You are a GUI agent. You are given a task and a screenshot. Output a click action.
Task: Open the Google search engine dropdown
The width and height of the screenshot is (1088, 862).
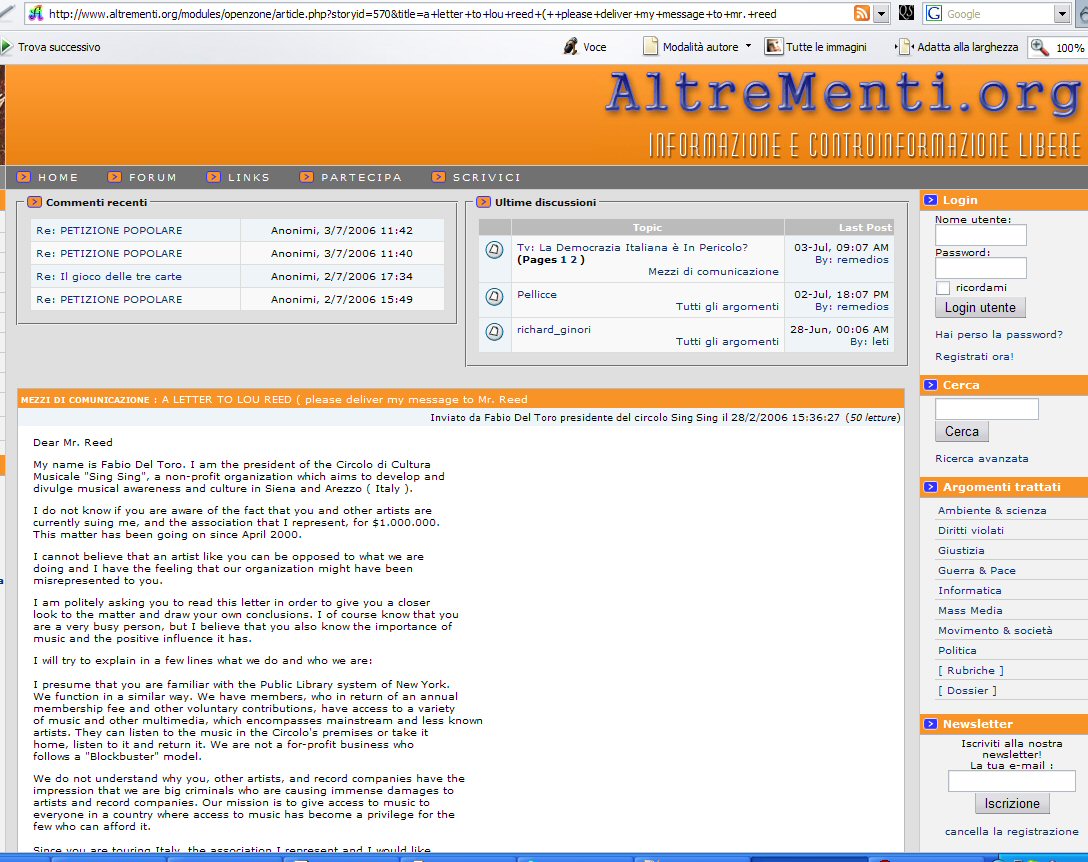(1062, 14)
